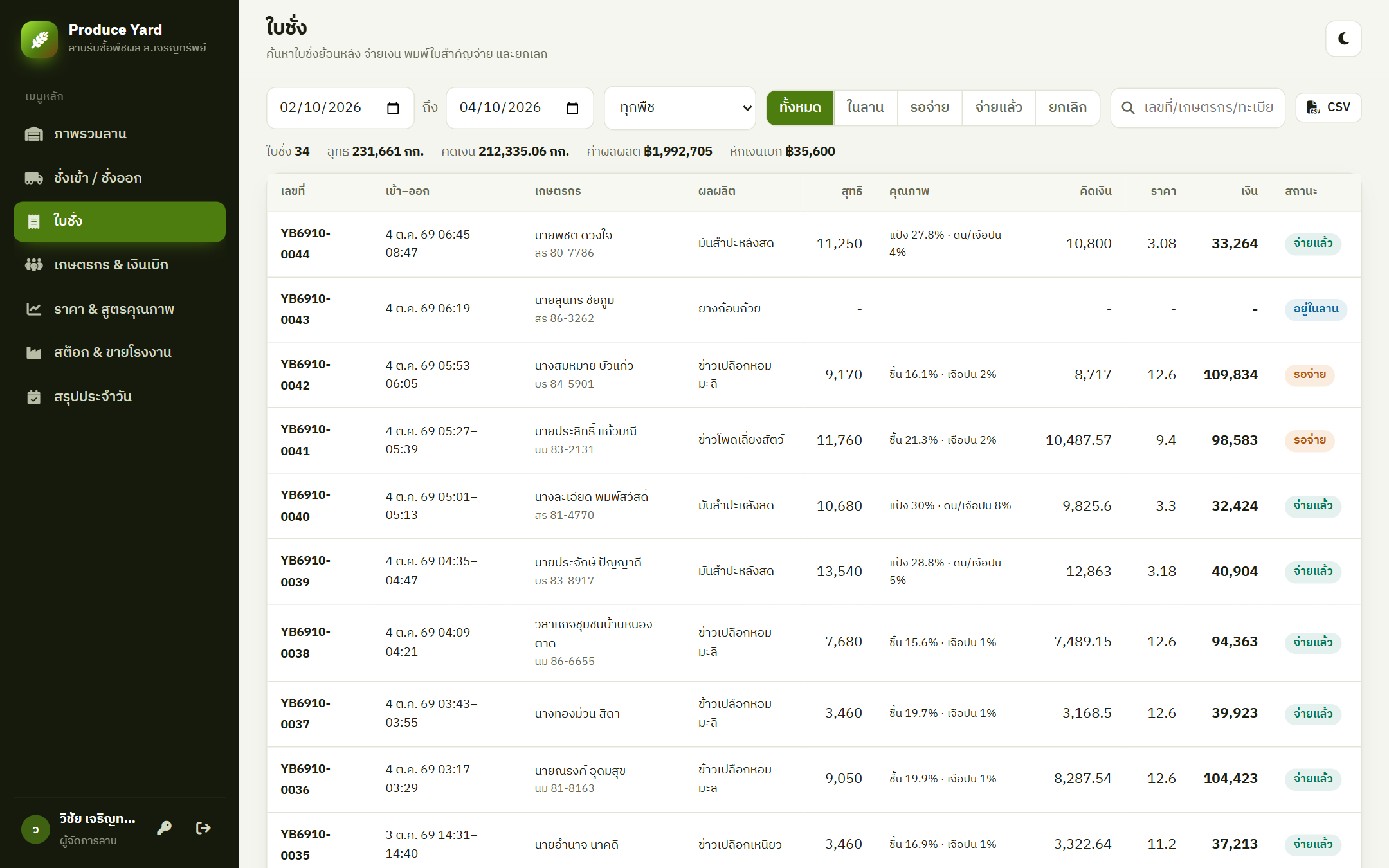Show จ่ายแล้ว paid tickets tab
1389x868 pixels.
[x=999, y=107]
